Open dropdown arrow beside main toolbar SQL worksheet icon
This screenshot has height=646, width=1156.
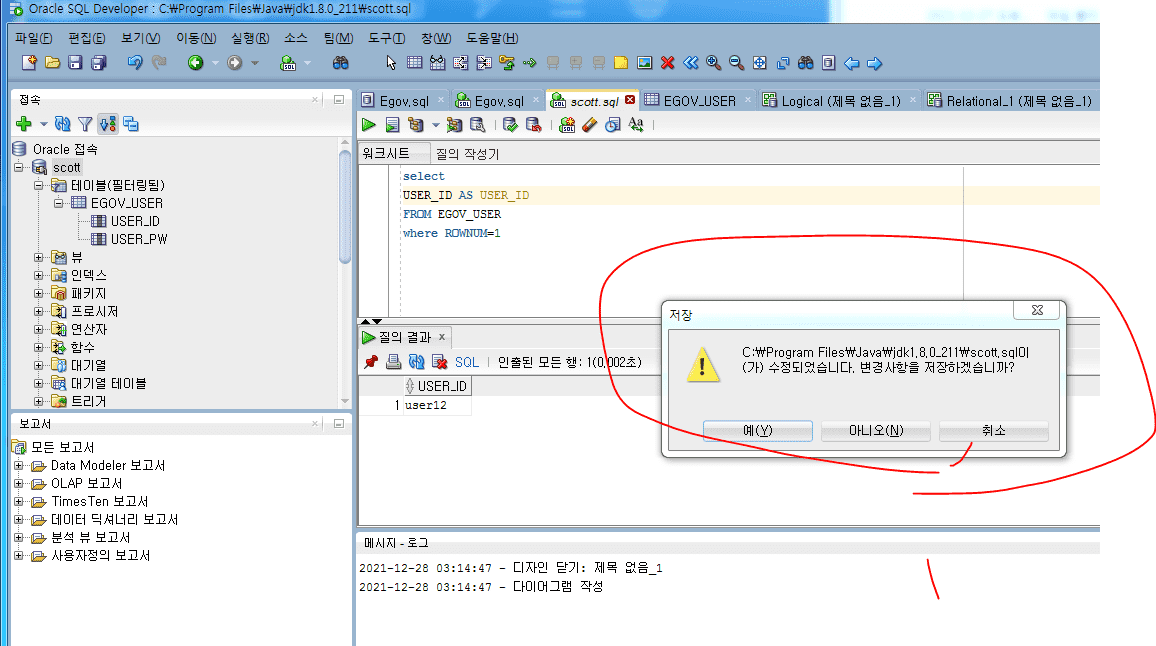(307, 63)
